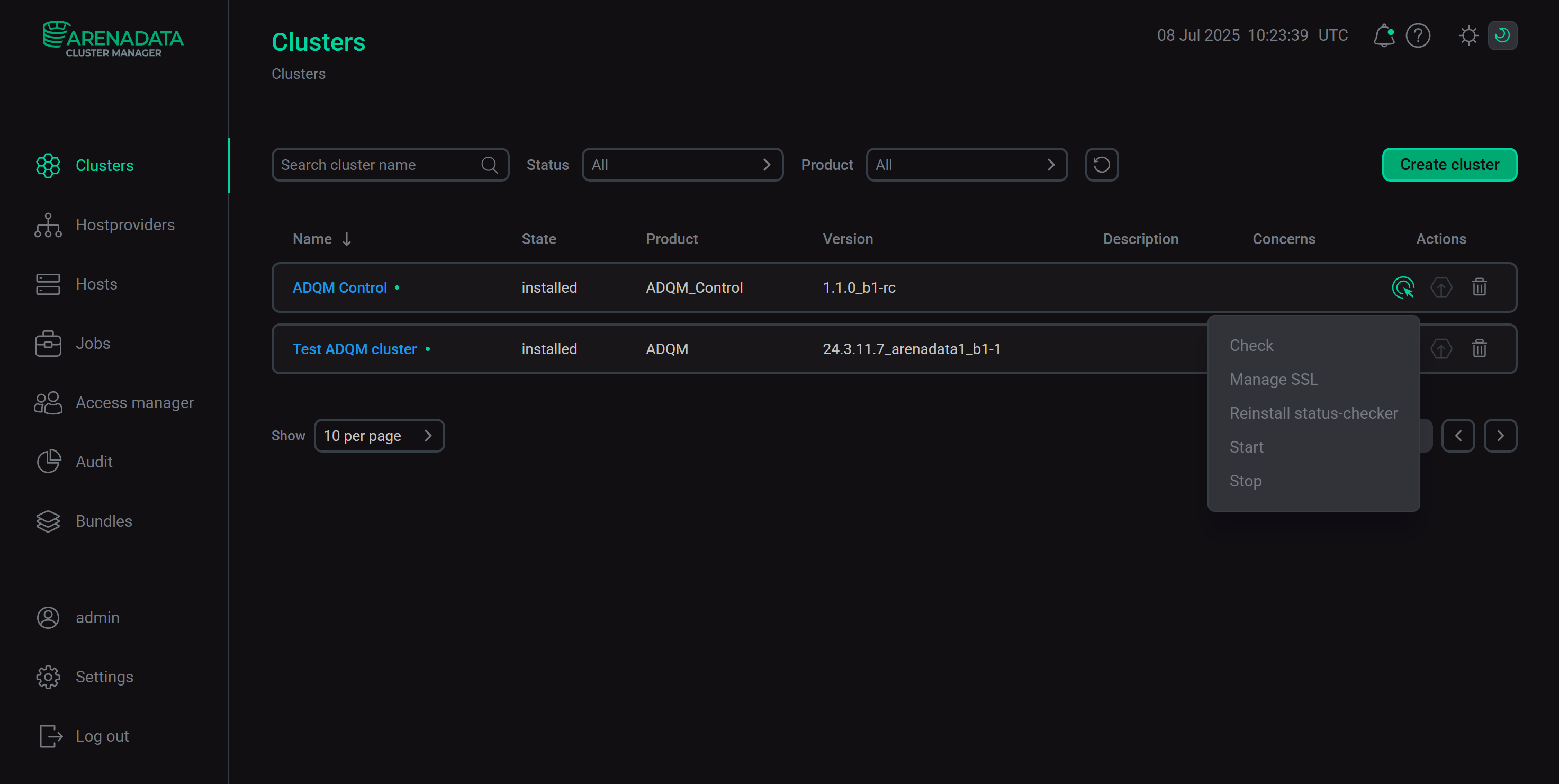1559x784 pixels.
Task: Open the Bundles section
Action: click(103, 521)
